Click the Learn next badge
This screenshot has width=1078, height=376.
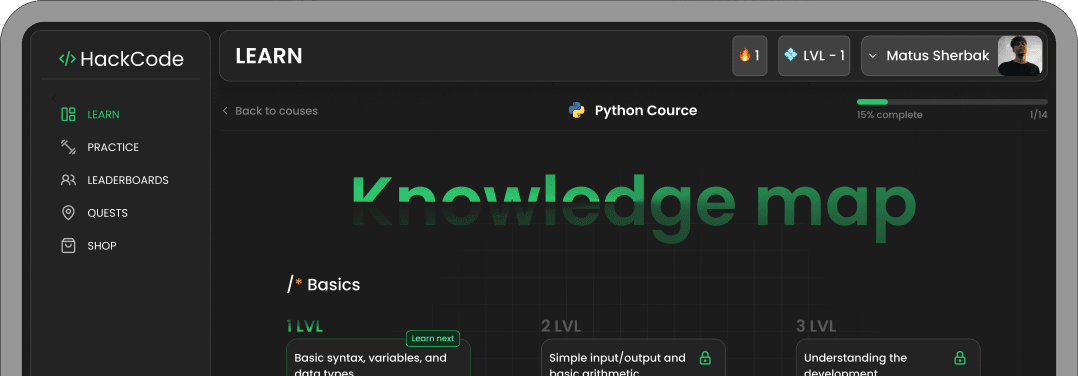pyautogui.click(x=433, y=338)
